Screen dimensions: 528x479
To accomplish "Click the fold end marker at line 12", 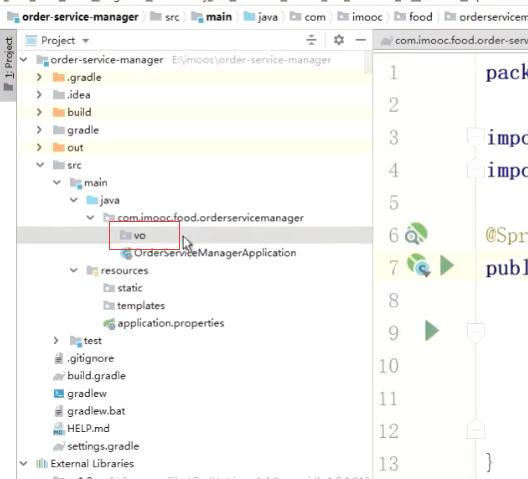I will pyautogui.click(x=476, y=429).
